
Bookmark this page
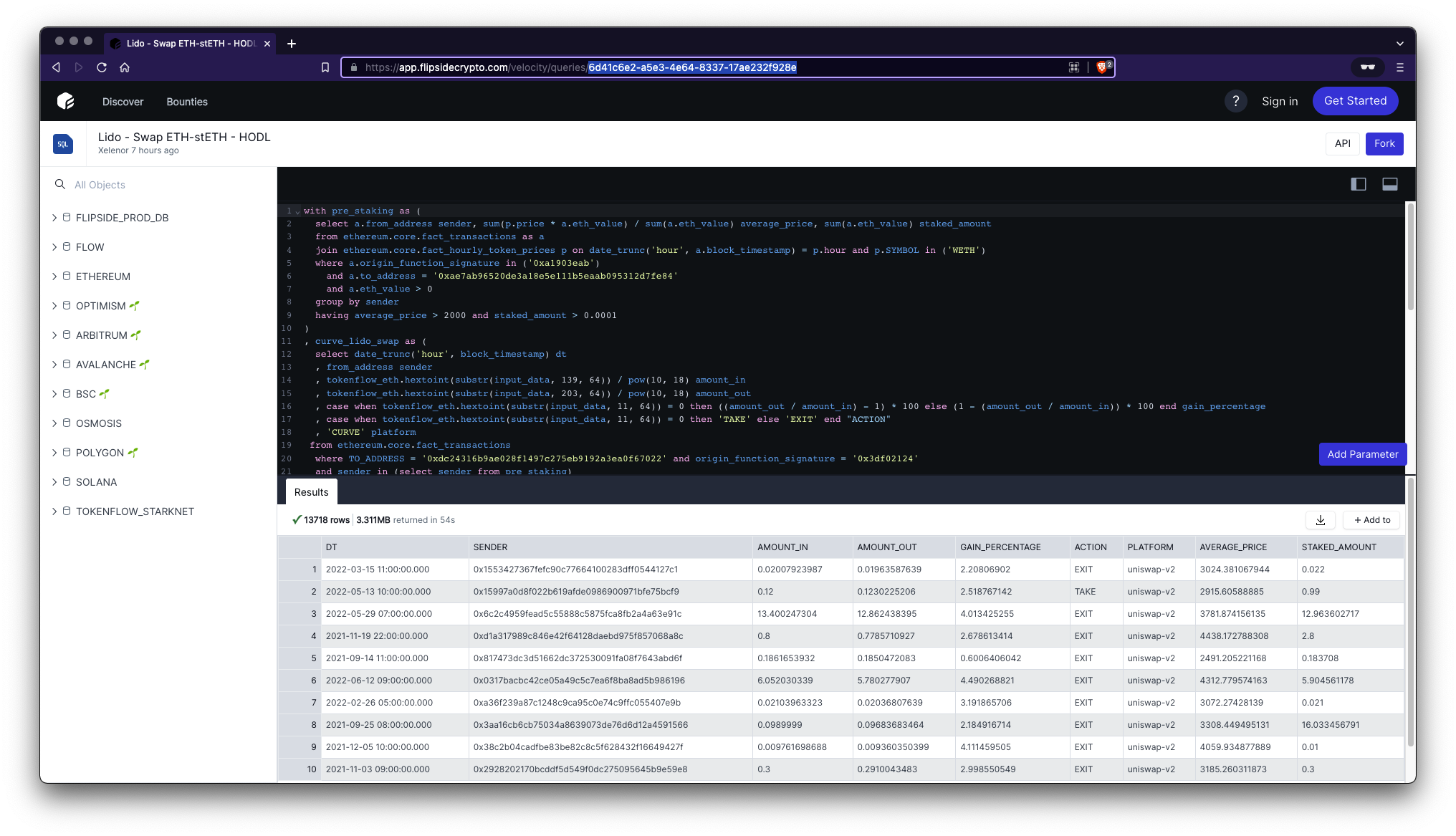tap(325, 67)
